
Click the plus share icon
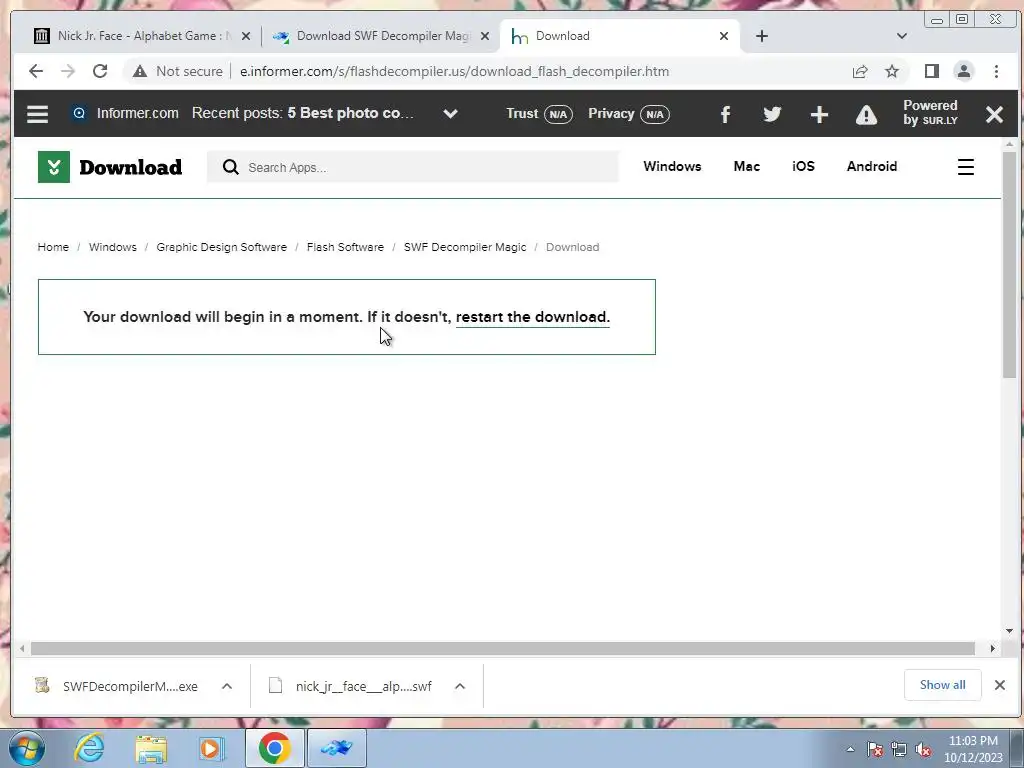click(819, 114)
